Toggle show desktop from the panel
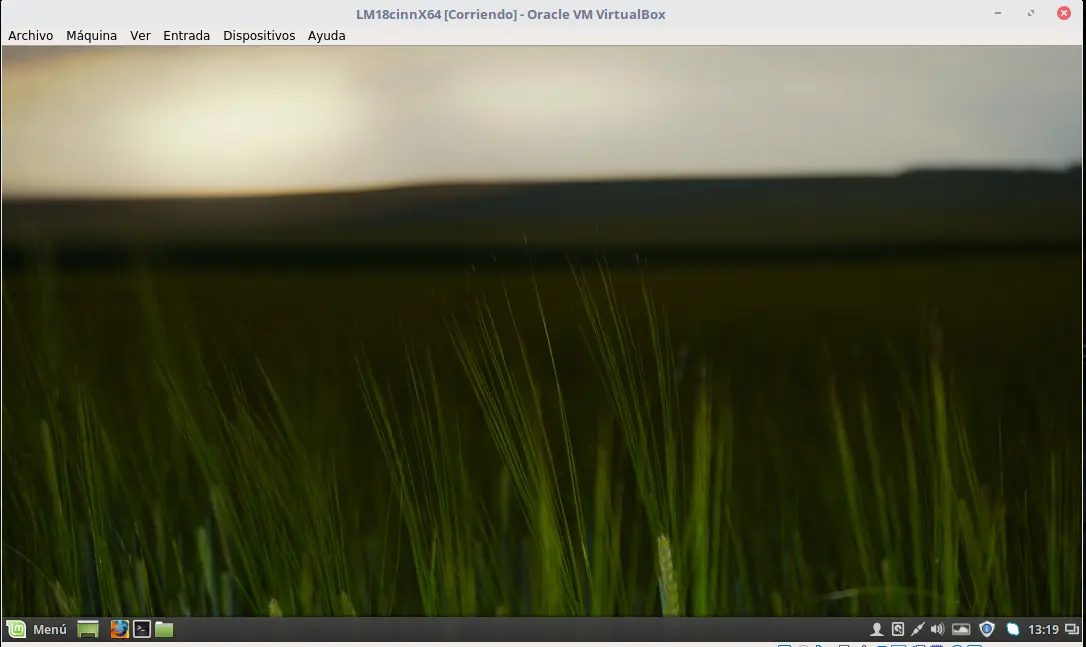The image size is (1086, 647). pos(87,629)
